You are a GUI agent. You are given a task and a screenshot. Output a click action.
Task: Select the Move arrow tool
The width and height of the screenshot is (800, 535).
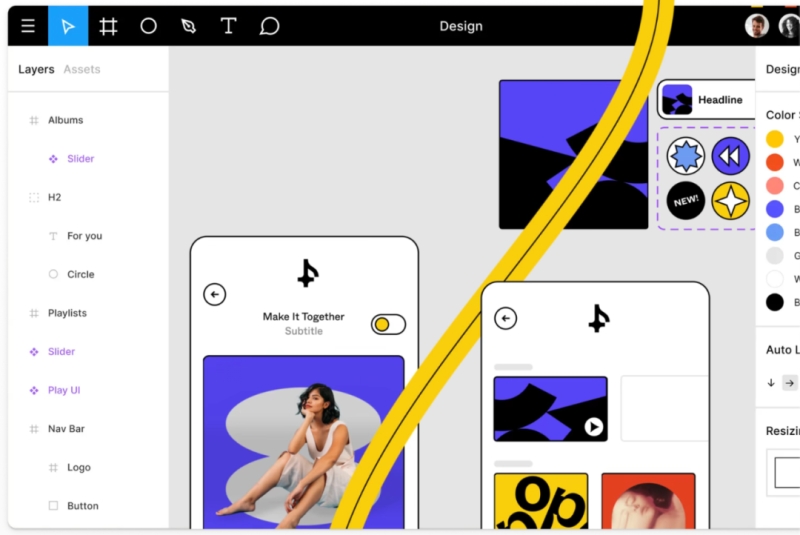coord(68,26)
